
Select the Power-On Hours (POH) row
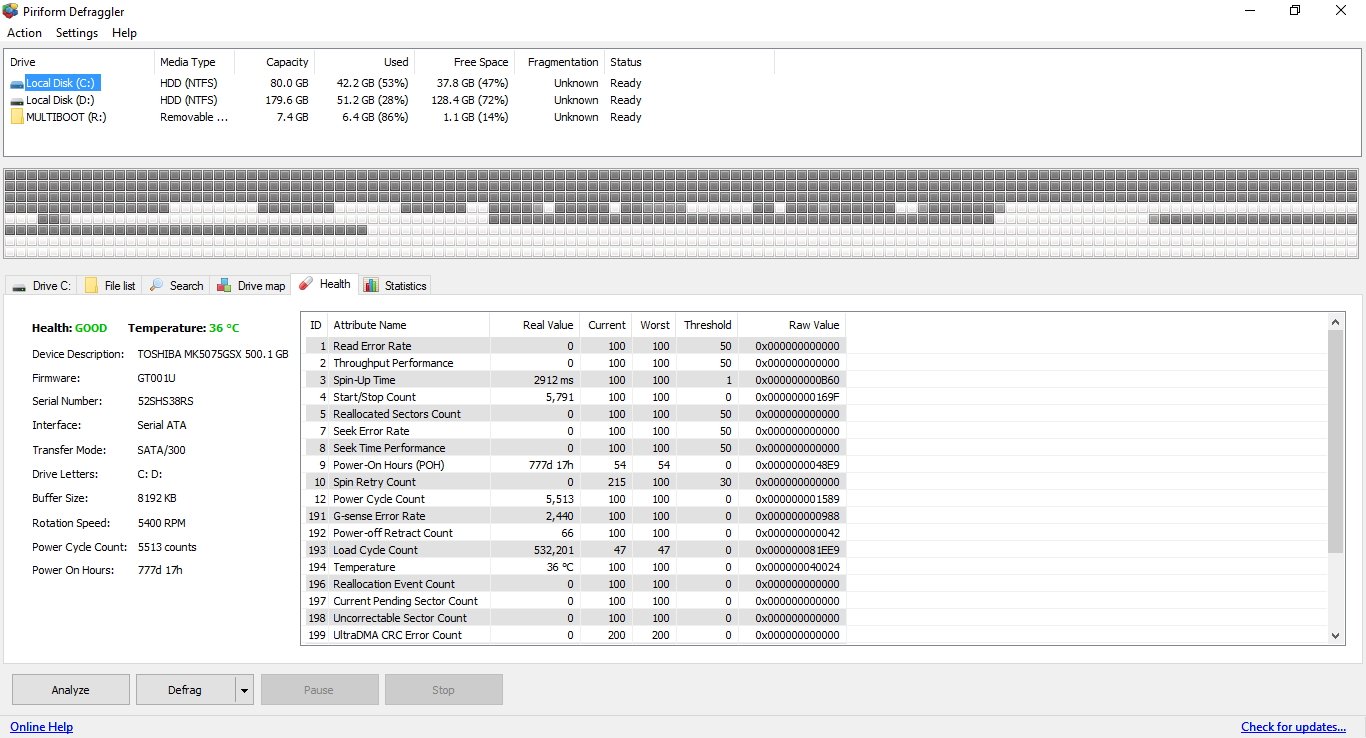coord(574,465)
